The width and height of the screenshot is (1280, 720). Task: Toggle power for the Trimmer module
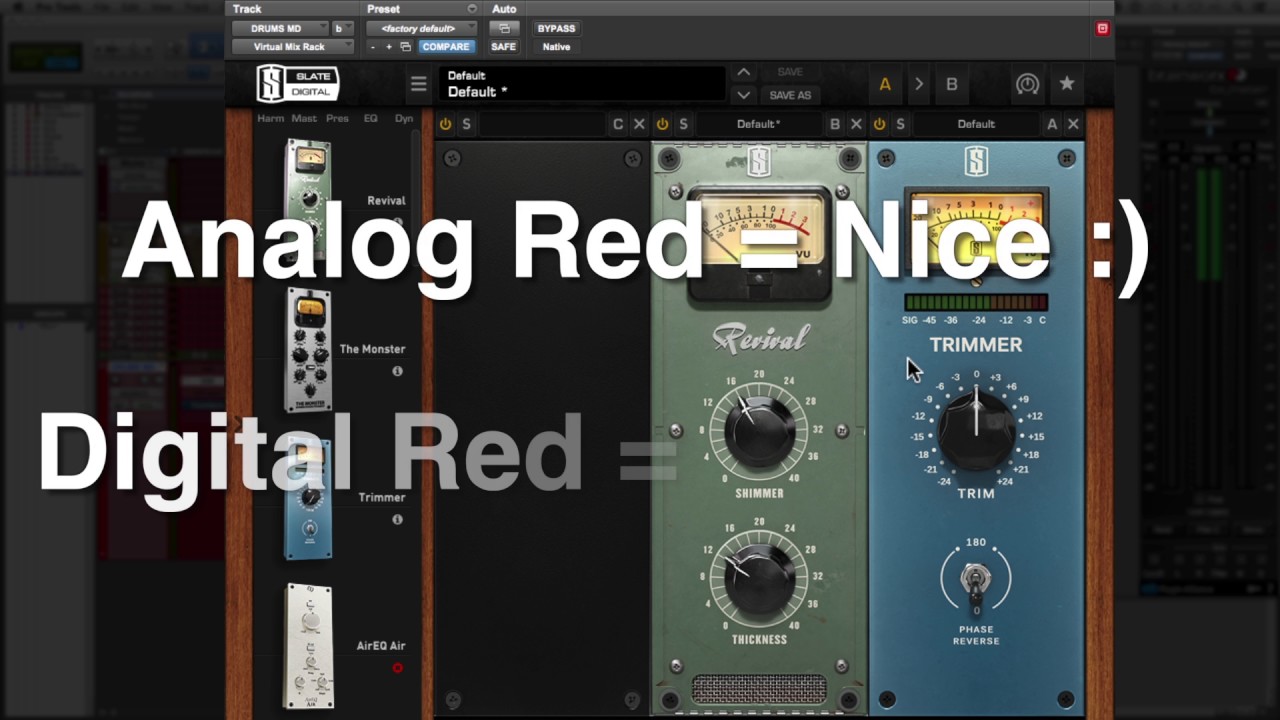tap(879, 124)
